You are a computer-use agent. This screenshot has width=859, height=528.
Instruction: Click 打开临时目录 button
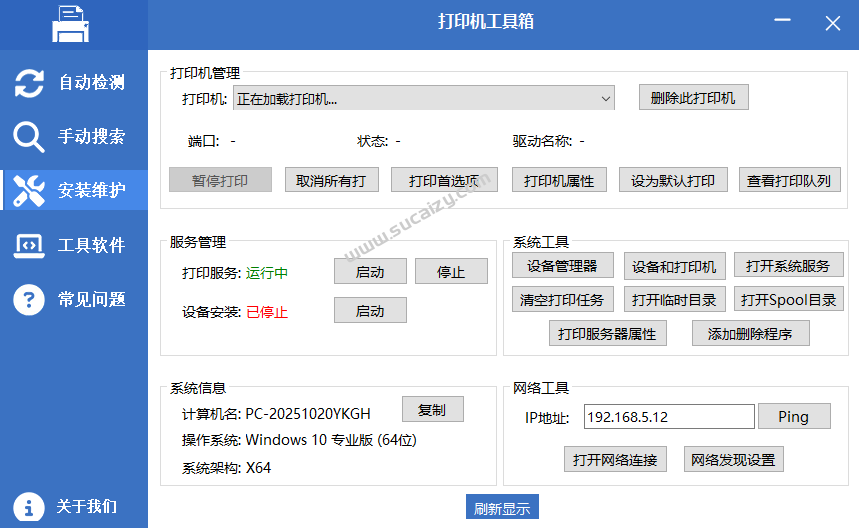675,299
